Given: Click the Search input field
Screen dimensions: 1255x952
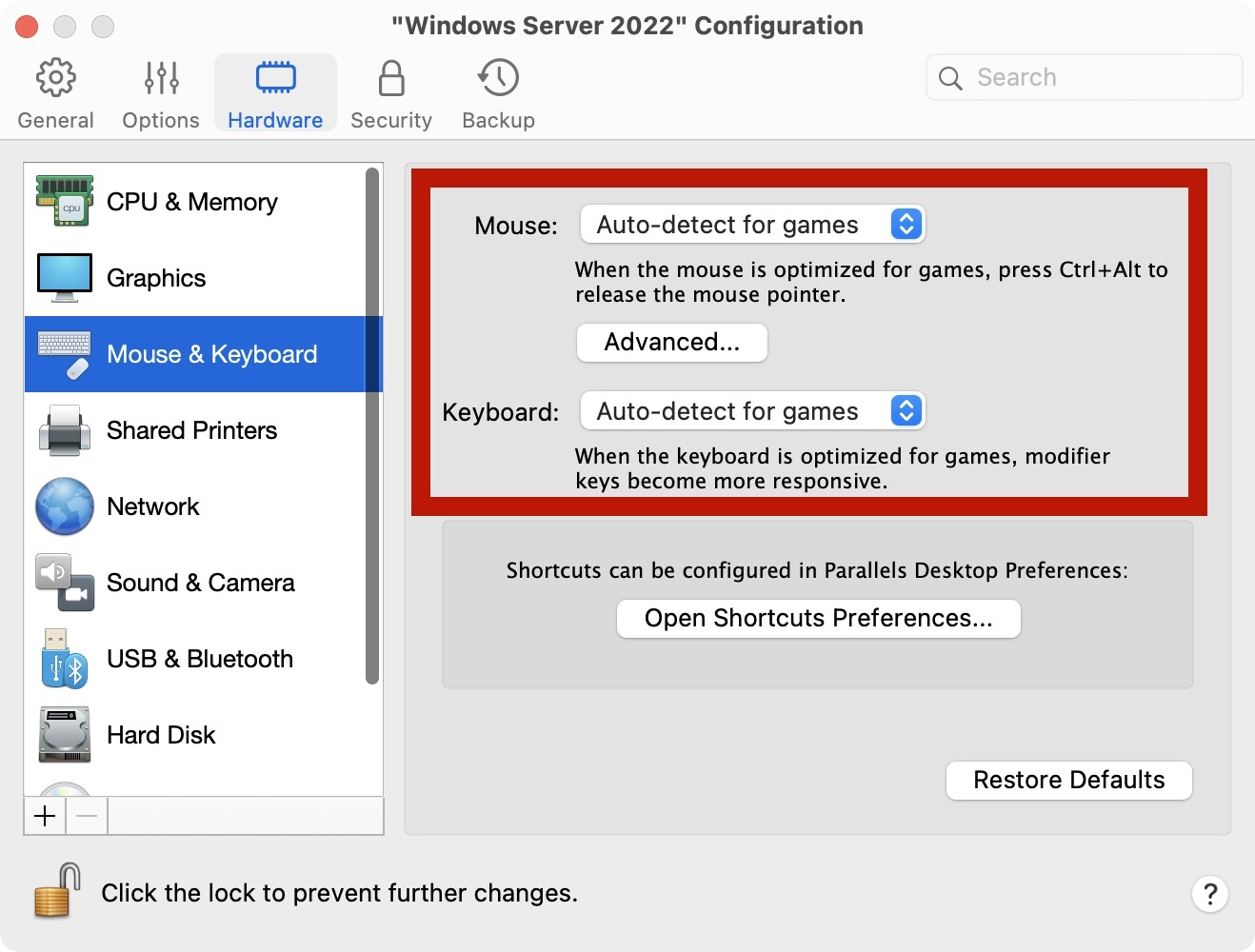Looking at the screenshot, I should pyautogui.click(x=1095, y=77).
